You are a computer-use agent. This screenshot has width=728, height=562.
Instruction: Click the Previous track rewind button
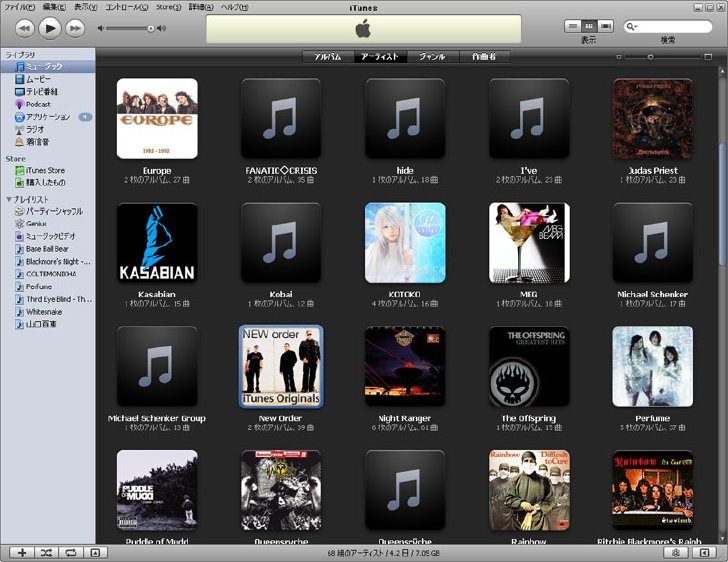click(x=25, y=28)
